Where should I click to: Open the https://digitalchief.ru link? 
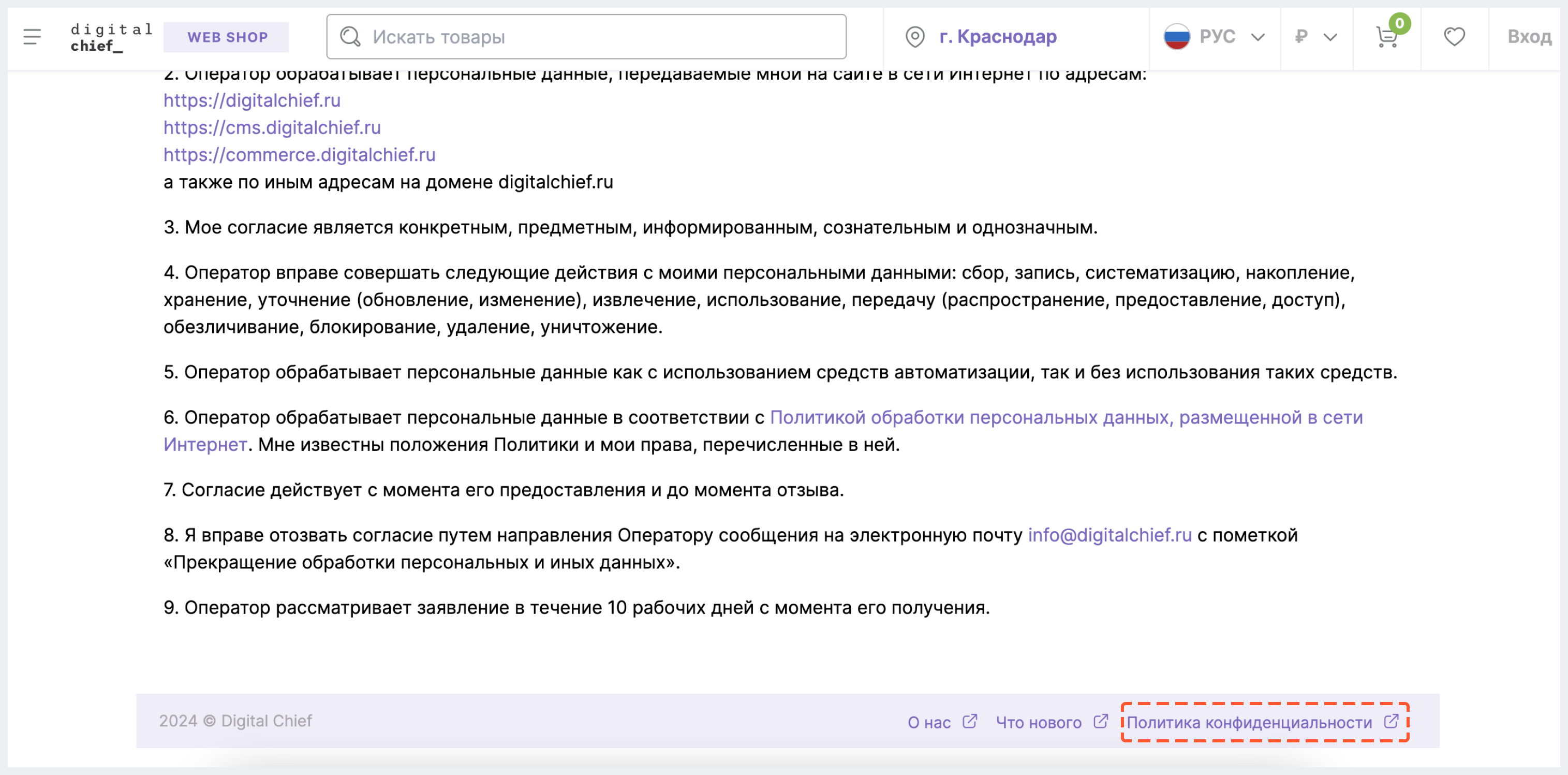click(252, 100)
